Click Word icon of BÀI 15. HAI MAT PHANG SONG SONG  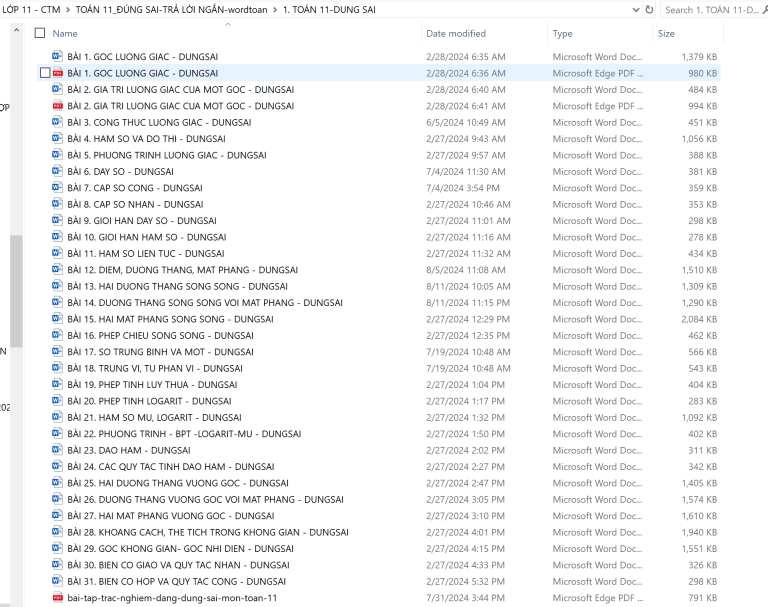(57, 318)
